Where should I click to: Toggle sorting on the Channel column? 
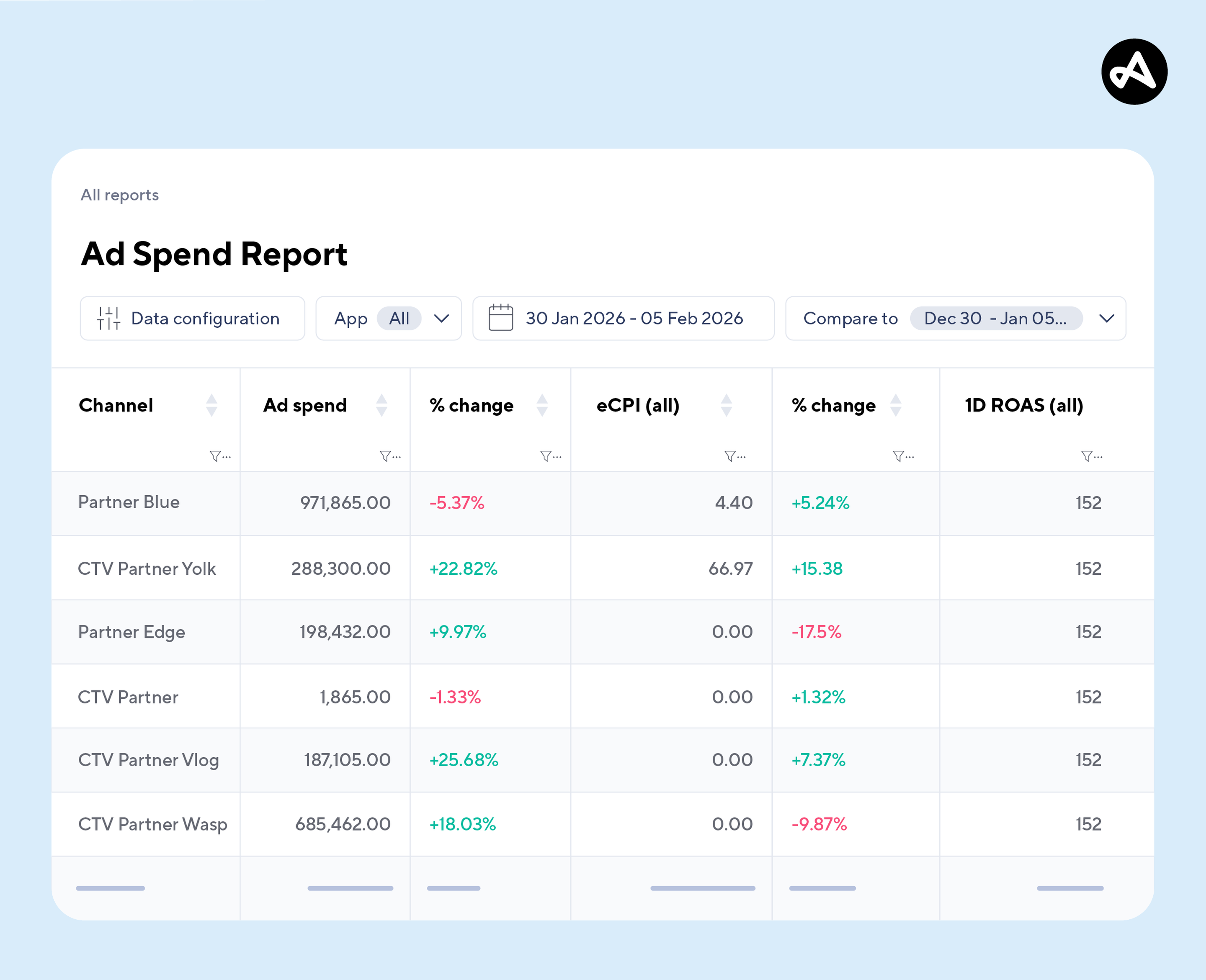click(211, 405)
